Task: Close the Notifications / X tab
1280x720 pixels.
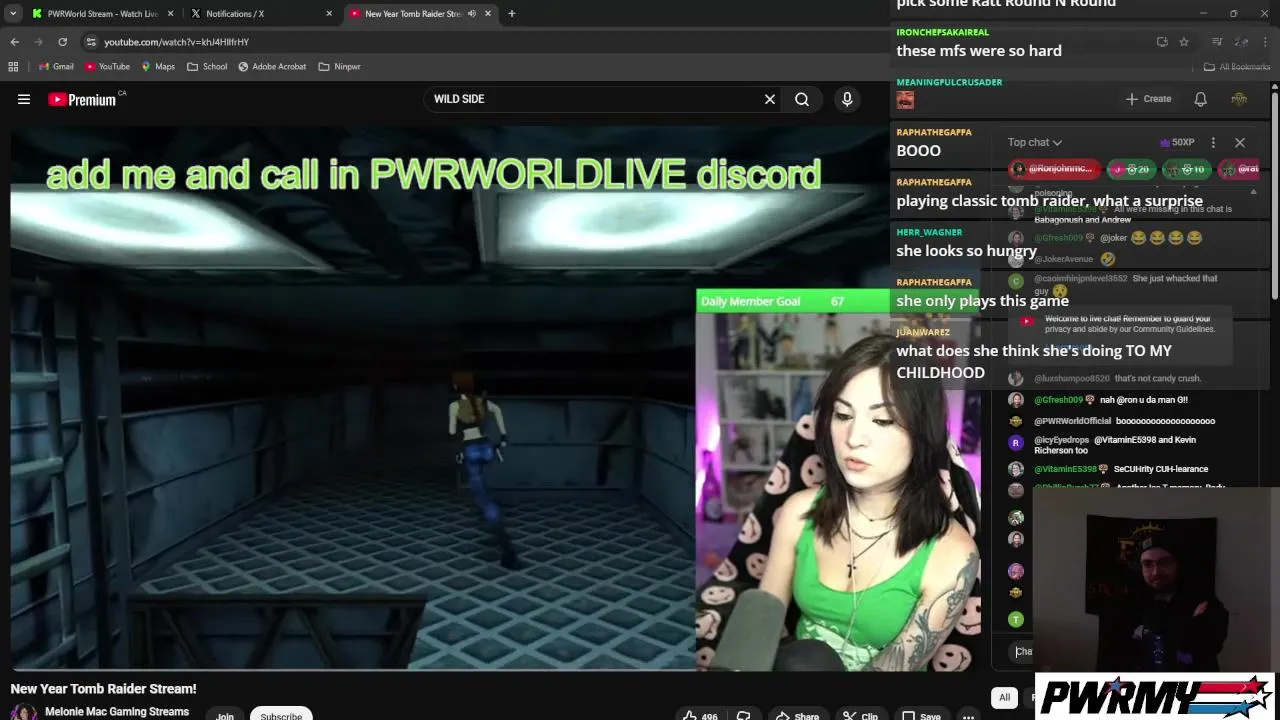Action: coord(329,14)
